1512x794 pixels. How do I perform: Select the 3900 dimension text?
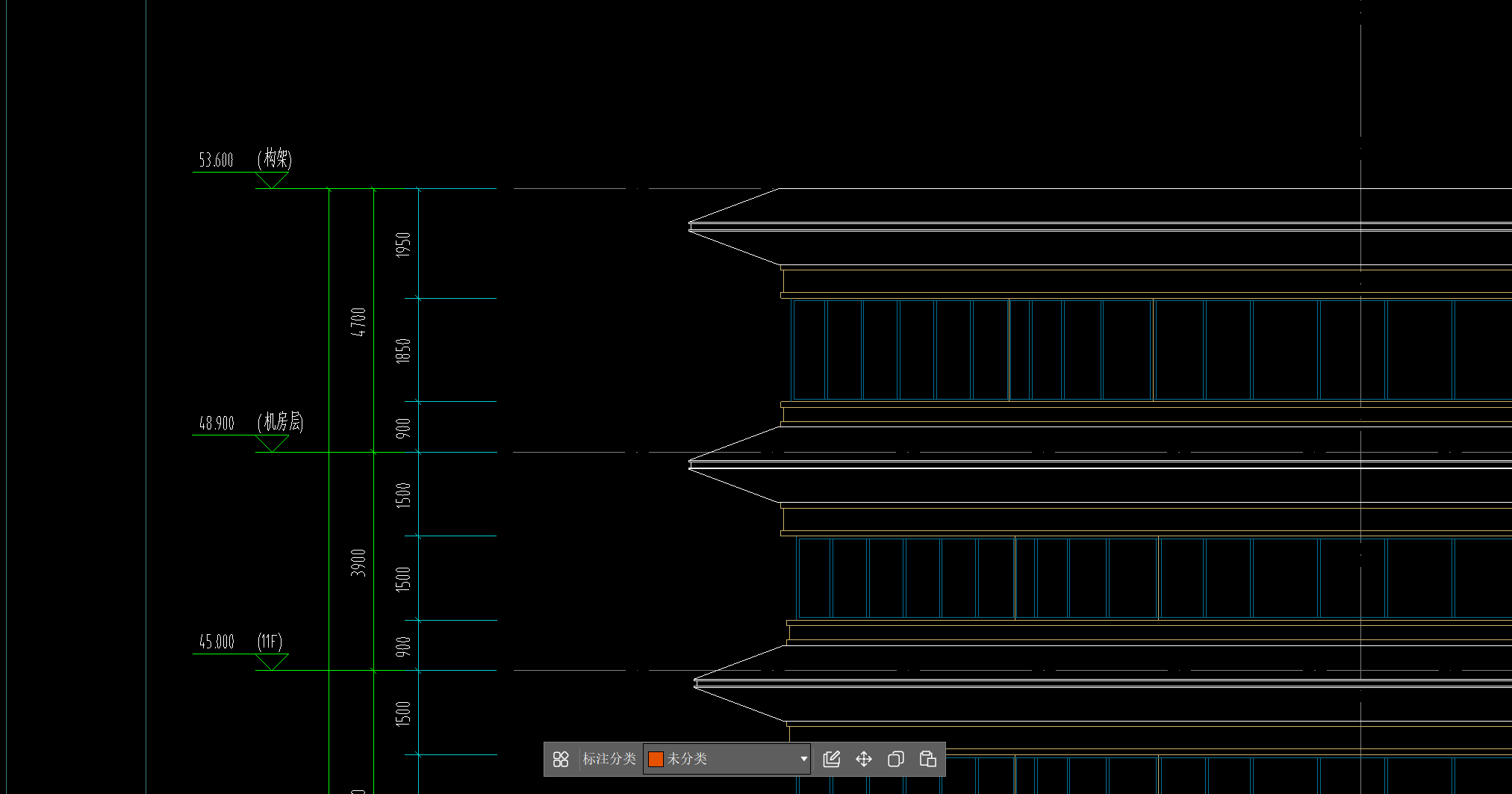(358, 562)
